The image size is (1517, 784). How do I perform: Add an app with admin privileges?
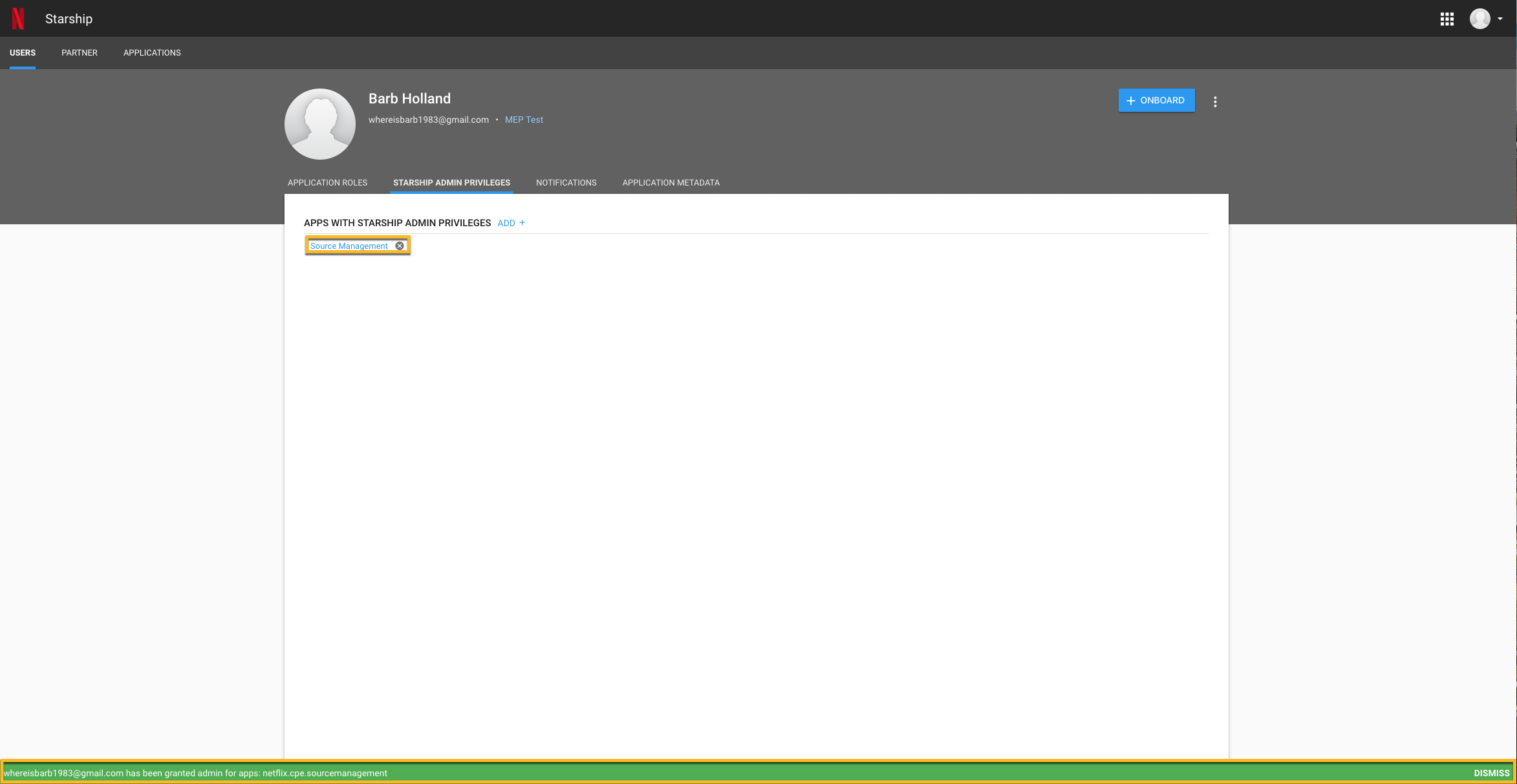pyautogui.click(x=511, y=223)
